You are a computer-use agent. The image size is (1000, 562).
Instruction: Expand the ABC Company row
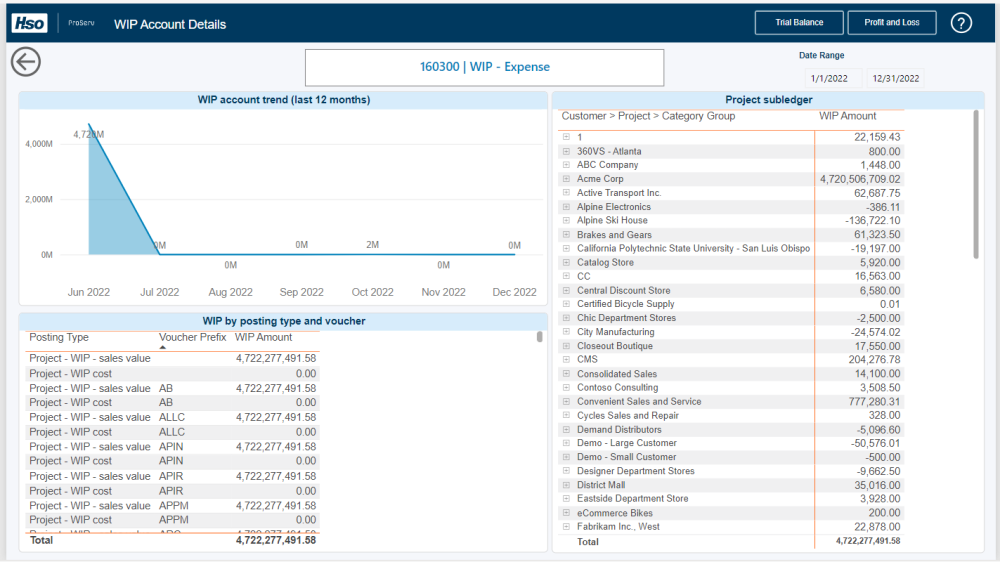(566, 165)
